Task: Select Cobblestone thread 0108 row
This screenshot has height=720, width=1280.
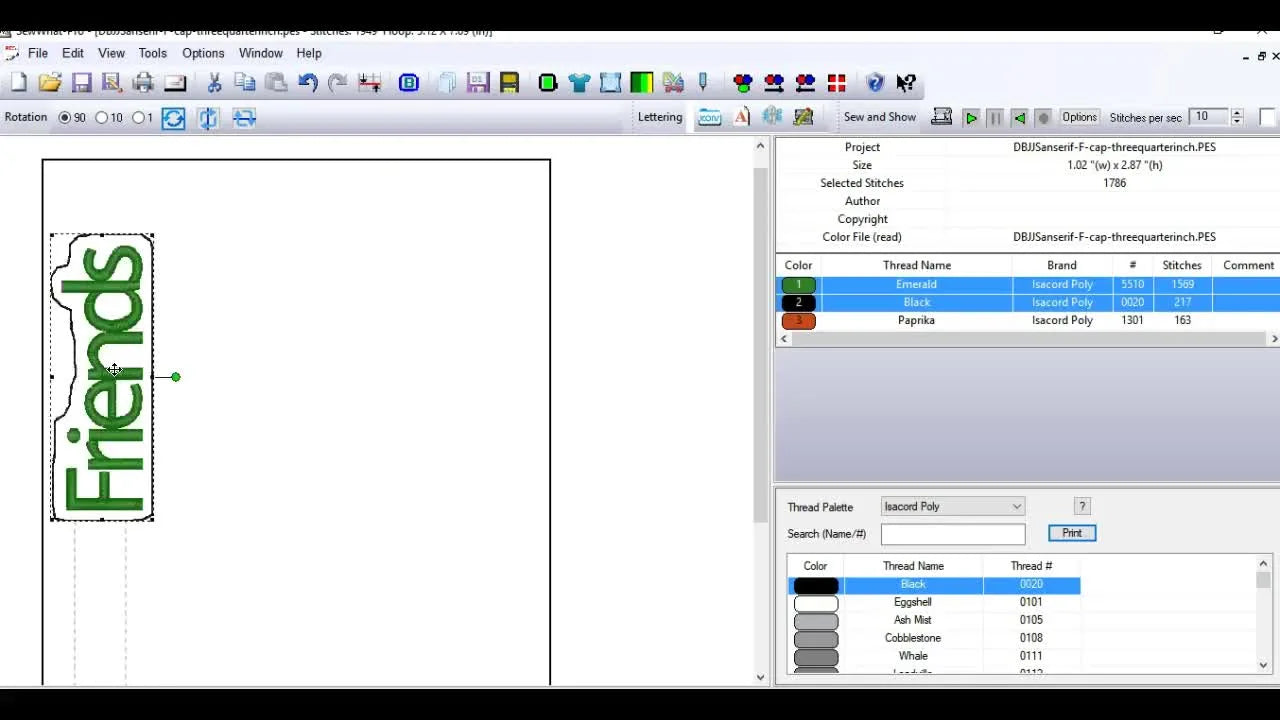Action: 933,638
